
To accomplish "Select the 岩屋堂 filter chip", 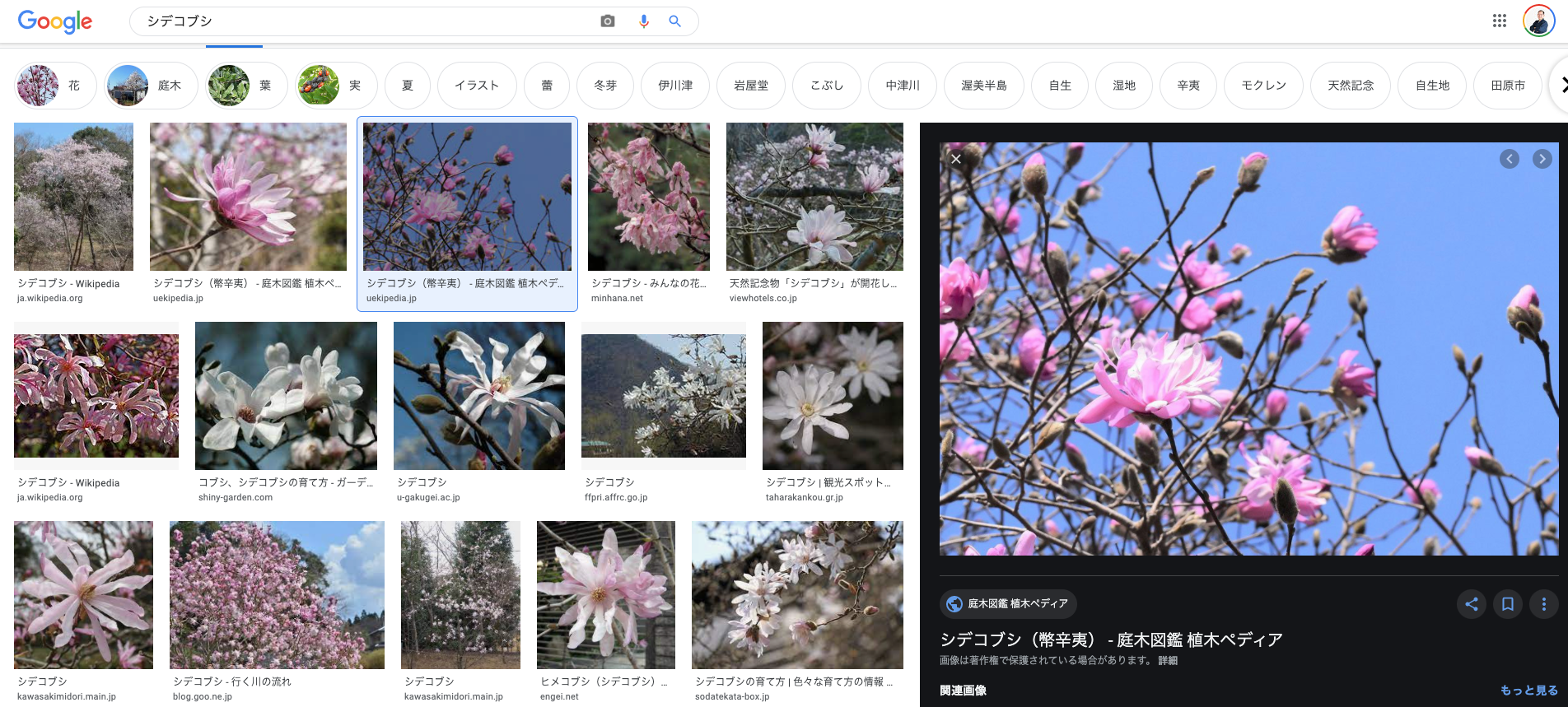I will click(x=751, y=86).
